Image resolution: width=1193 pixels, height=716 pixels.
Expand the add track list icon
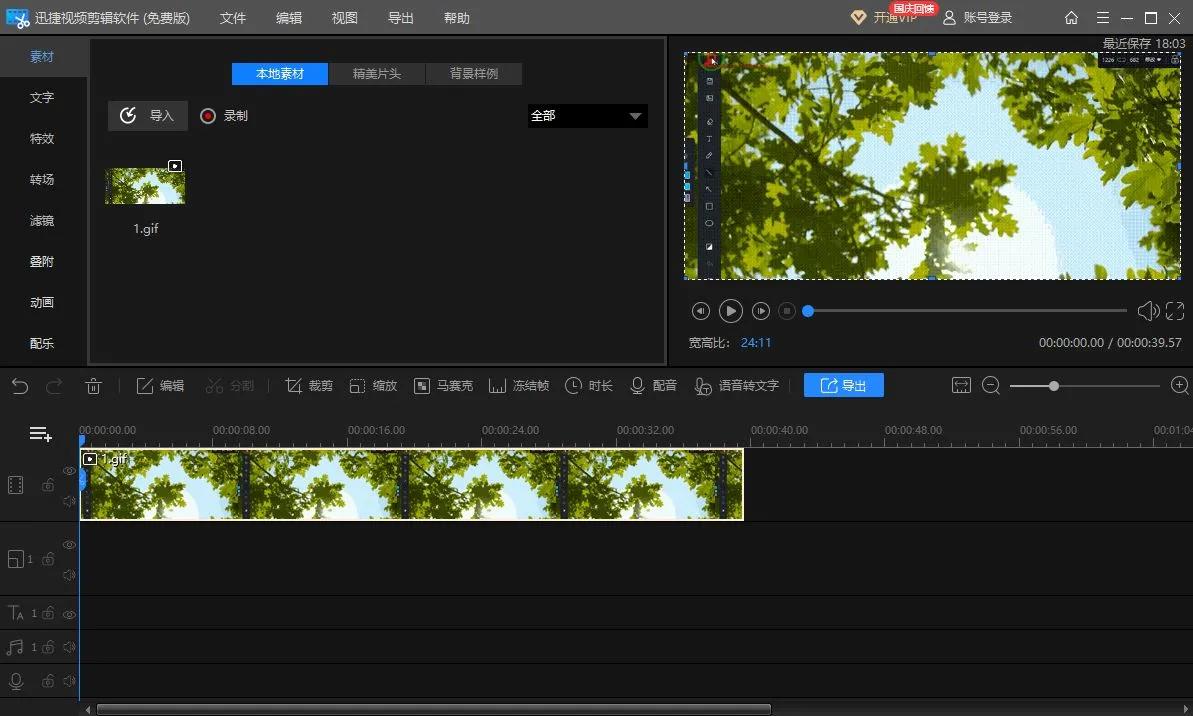[x=40, y=434]
